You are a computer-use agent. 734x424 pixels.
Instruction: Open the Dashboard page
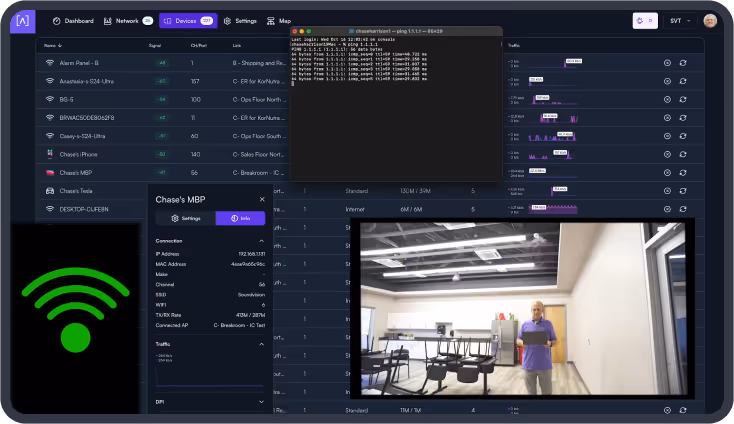73,21
